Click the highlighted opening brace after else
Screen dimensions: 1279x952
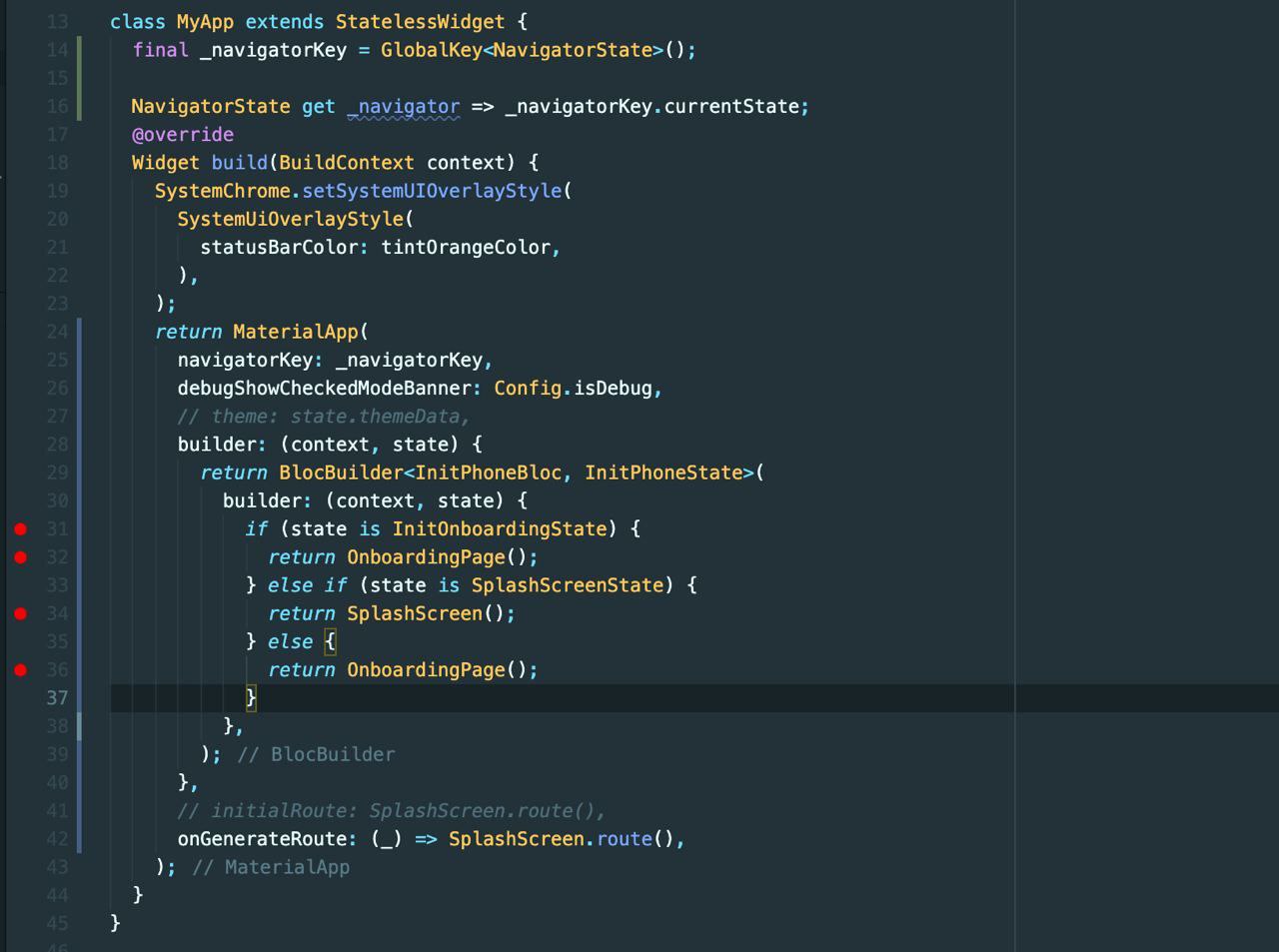330,641
